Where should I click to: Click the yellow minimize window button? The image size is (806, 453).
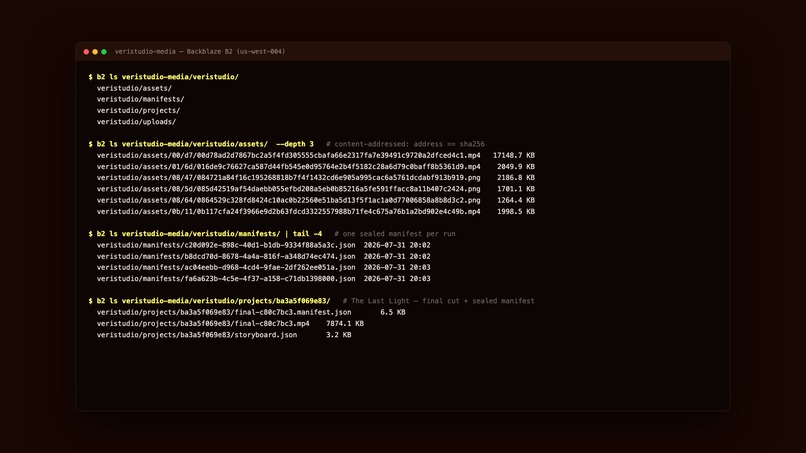pyautogui.click(x=95, y=51)
